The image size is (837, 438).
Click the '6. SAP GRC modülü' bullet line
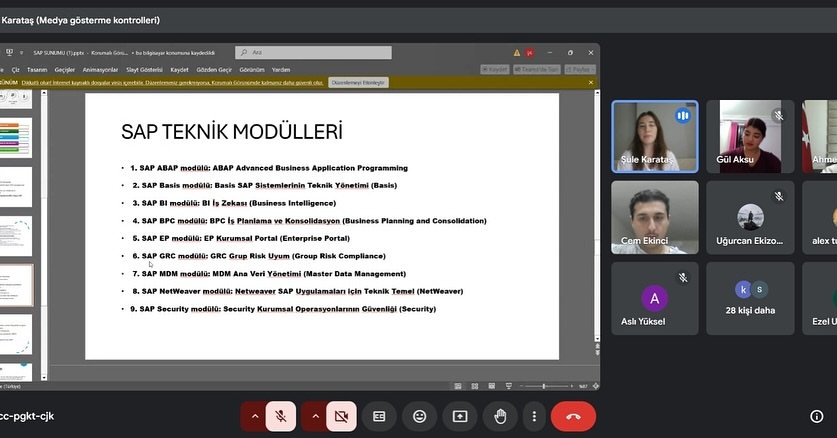coord(259,256)
